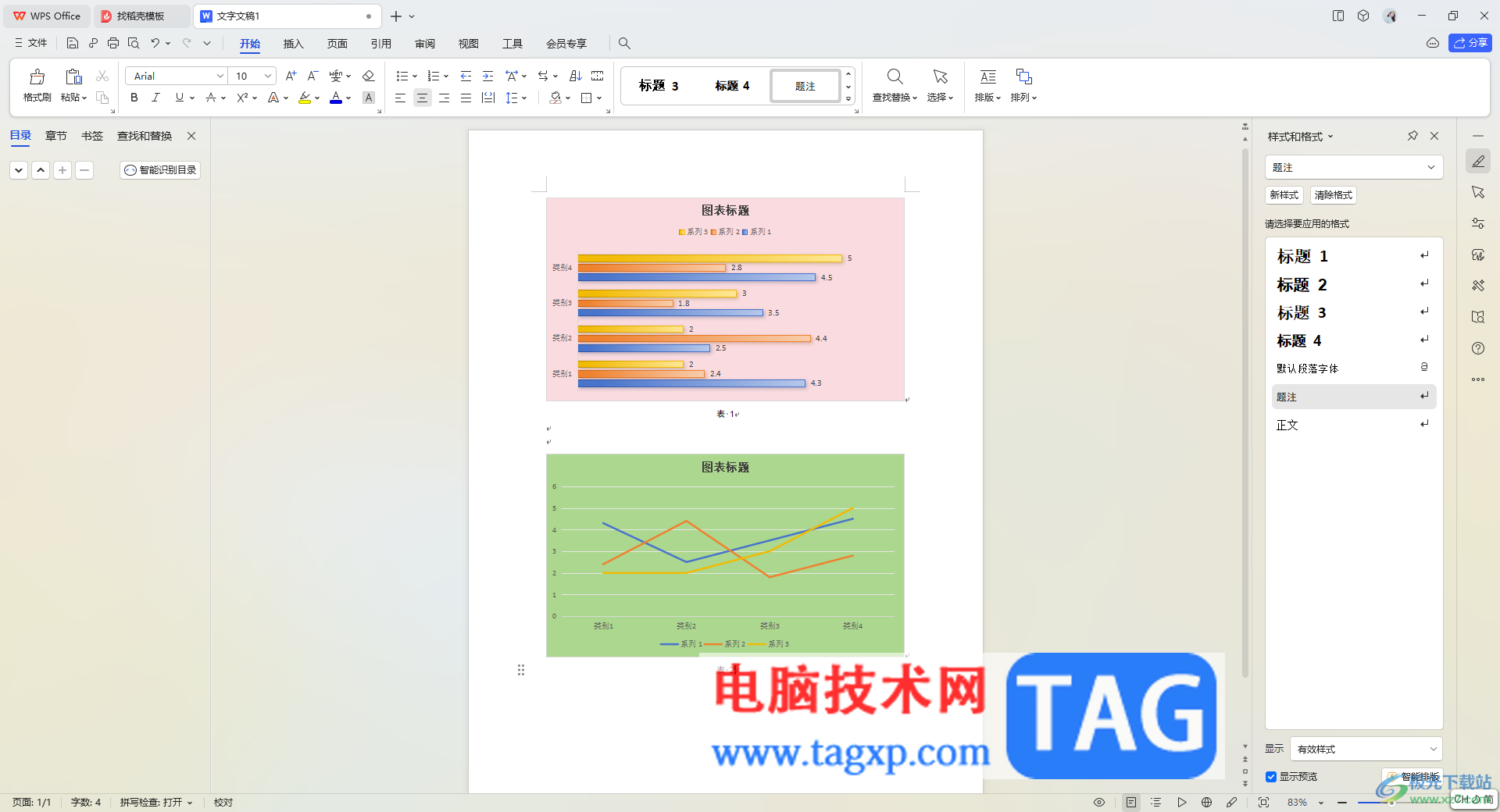Pin the Styles and Formatting pane

click(1412, 136)
